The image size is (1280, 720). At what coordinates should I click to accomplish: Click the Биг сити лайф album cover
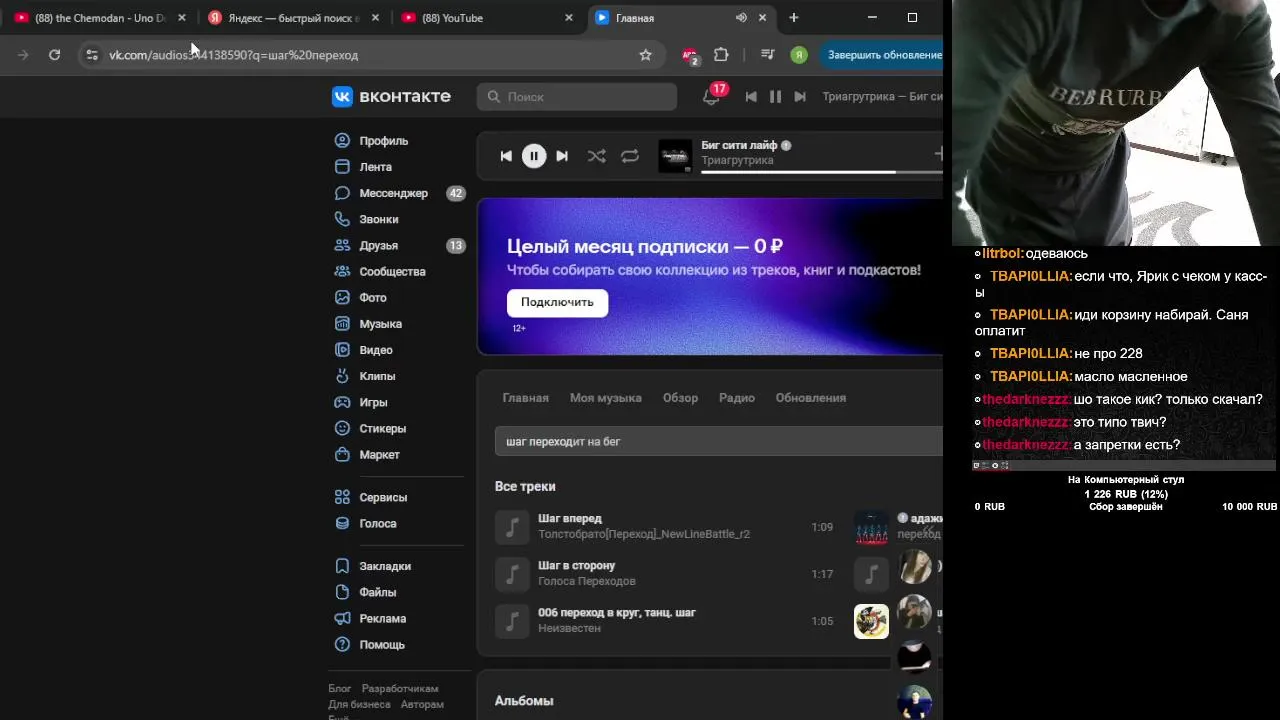pos(675,156)
